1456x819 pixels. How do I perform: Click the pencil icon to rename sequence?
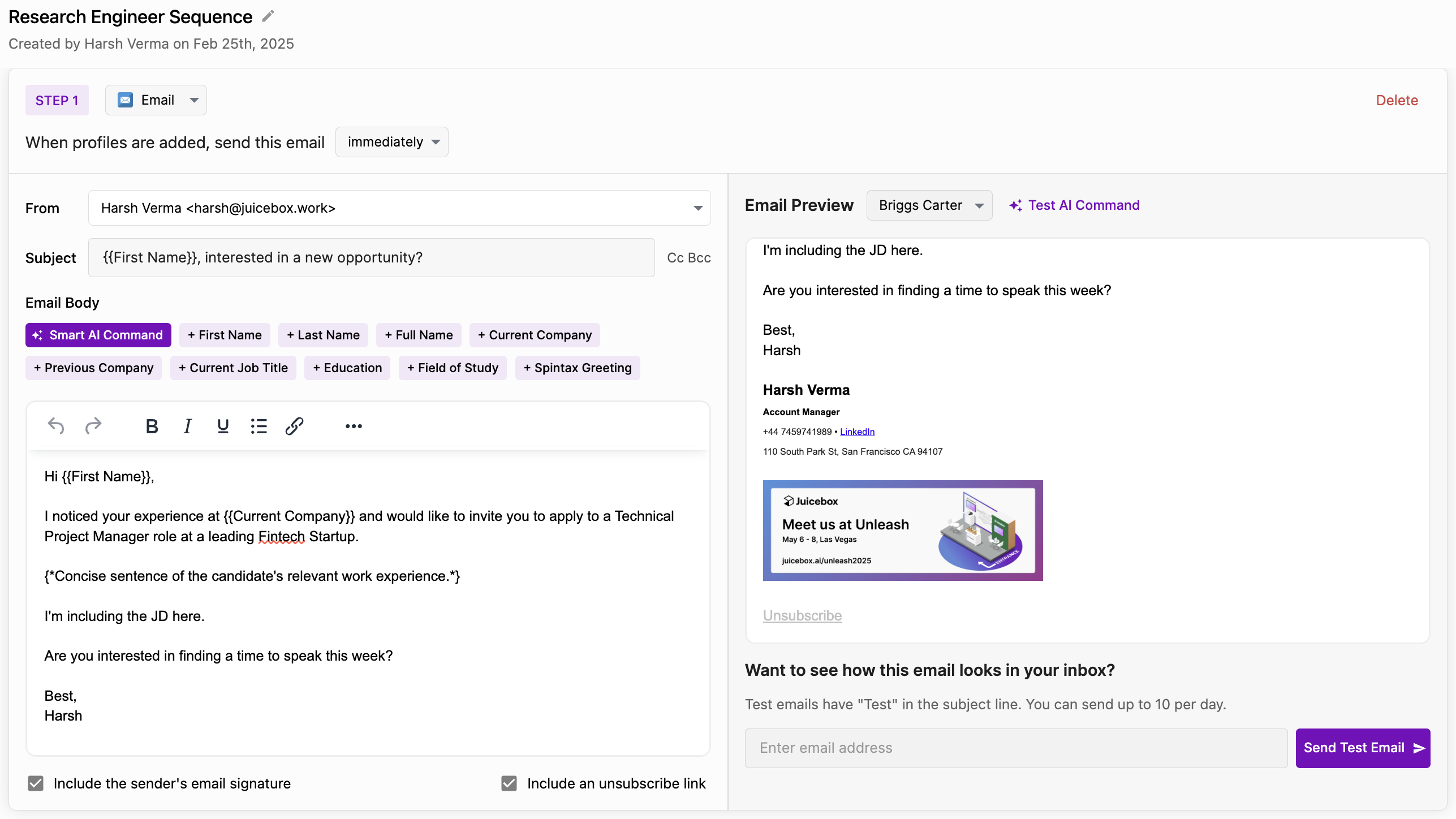pos(268,16)
